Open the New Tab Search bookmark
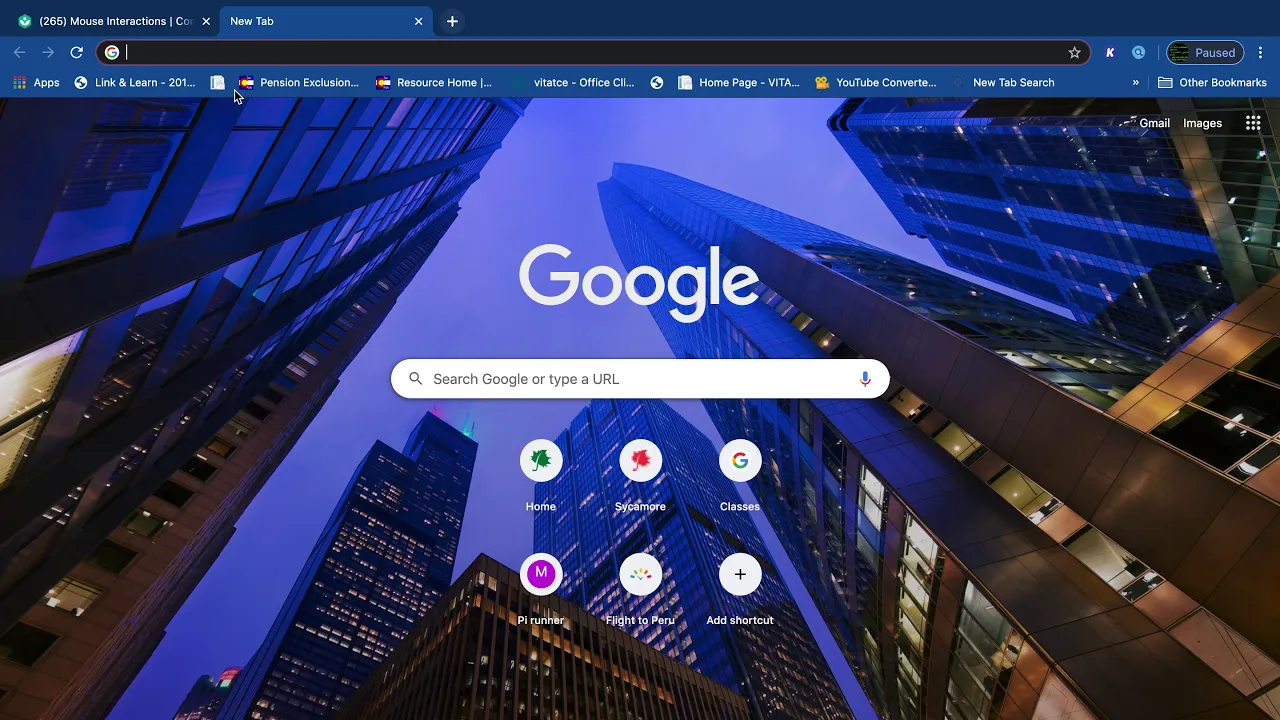Image resolution: width=1280 pixels, height=720 pixels. point(1003,83)
